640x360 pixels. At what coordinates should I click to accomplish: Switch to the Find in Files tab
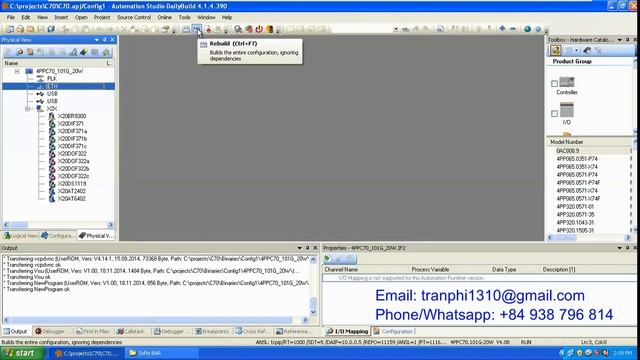[x=93, y=331]
